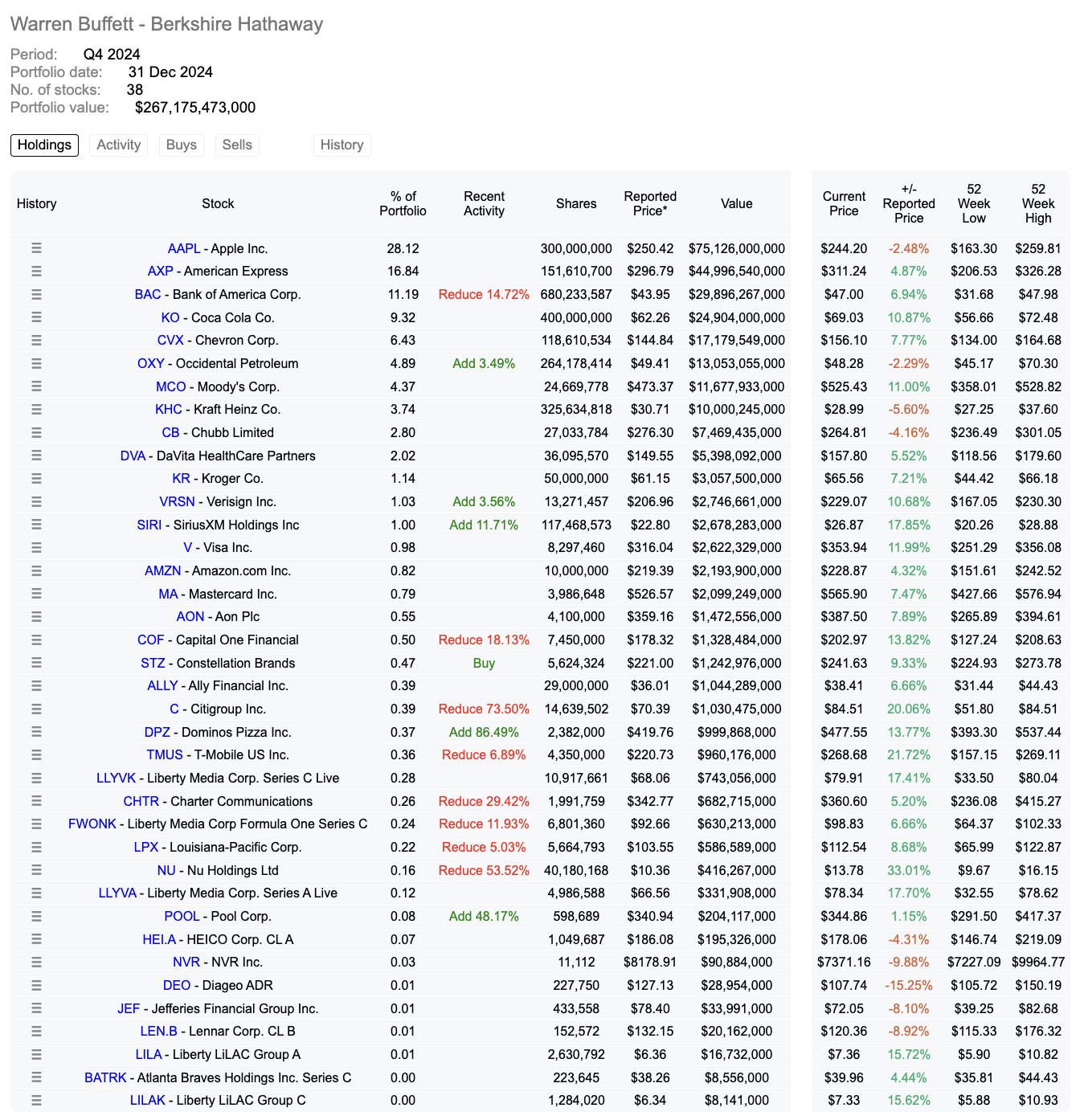Open history icon for Bank of America row
Image resolution: width=1080 pixels, height=1120 pixels.
[x=36, y=294]
